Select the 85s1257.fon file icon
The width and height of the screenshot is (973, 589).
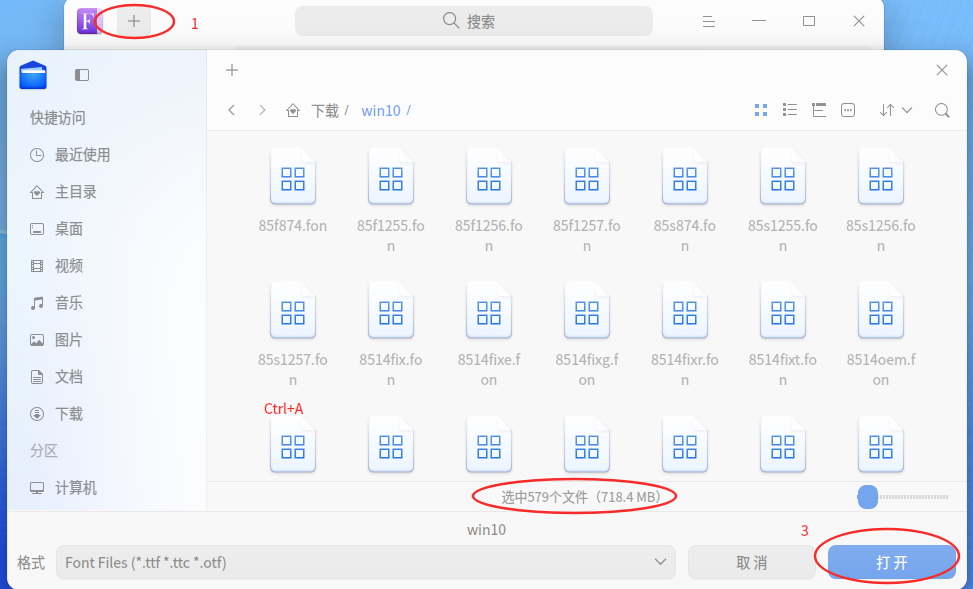click(x=293, y=312)
